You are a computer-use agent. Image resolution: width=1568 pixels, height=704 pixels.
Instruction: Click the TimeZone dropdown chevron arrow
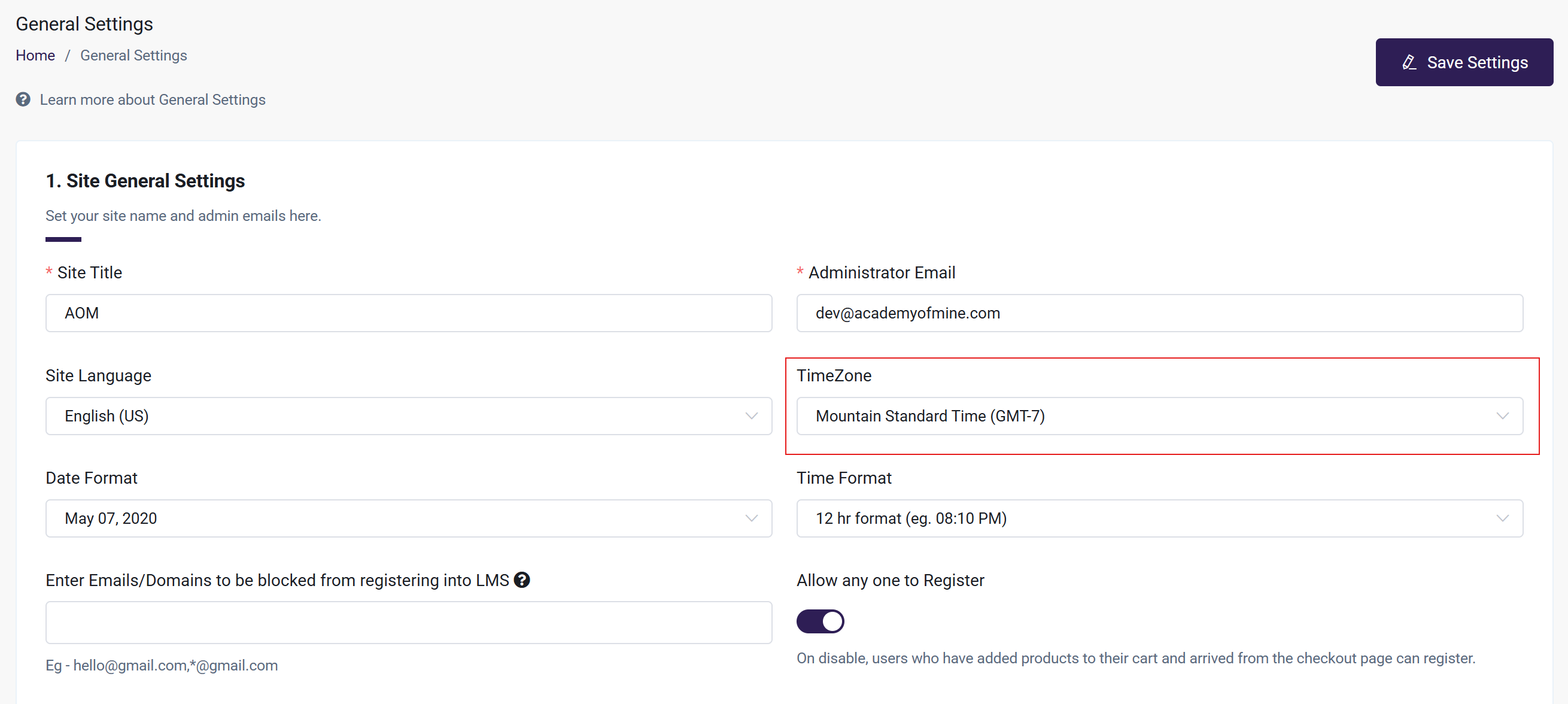[x=1502, y=416]
